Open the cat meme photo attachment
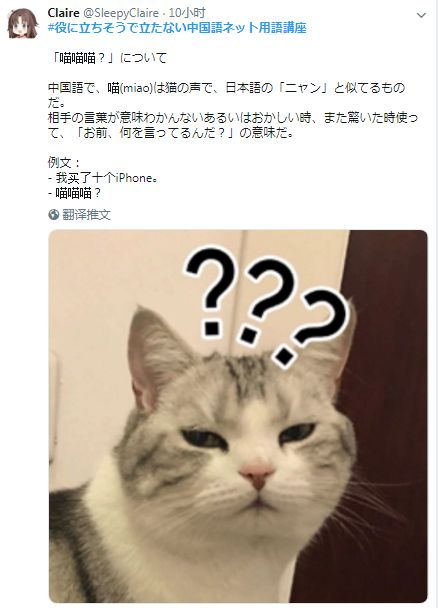438x608 pixels. (238, 416)
